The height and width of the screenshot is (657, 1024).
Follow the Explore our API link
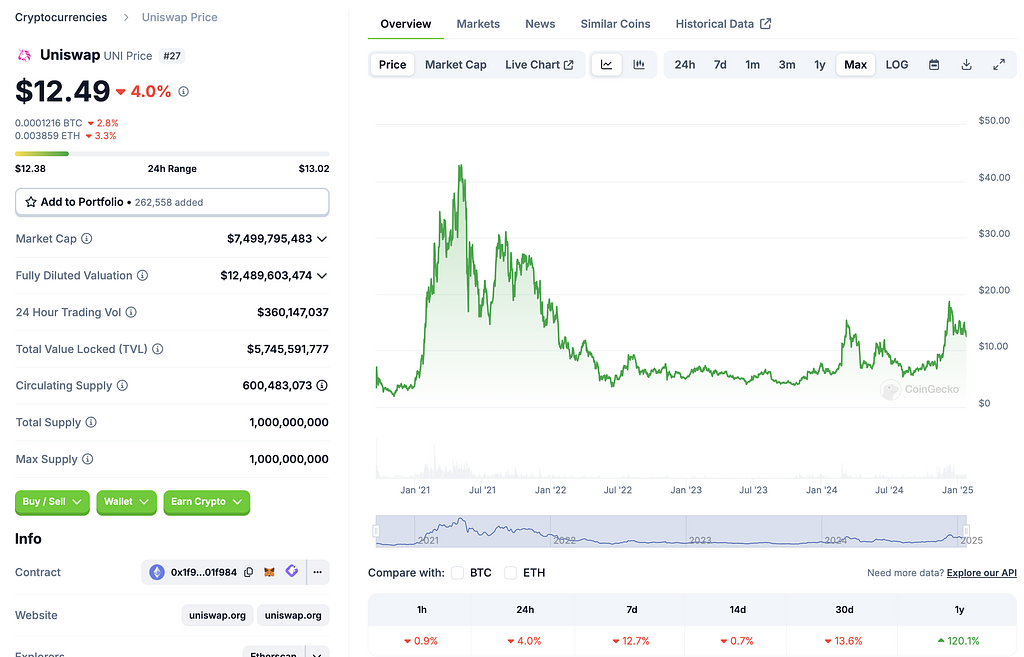coord(981,573)
